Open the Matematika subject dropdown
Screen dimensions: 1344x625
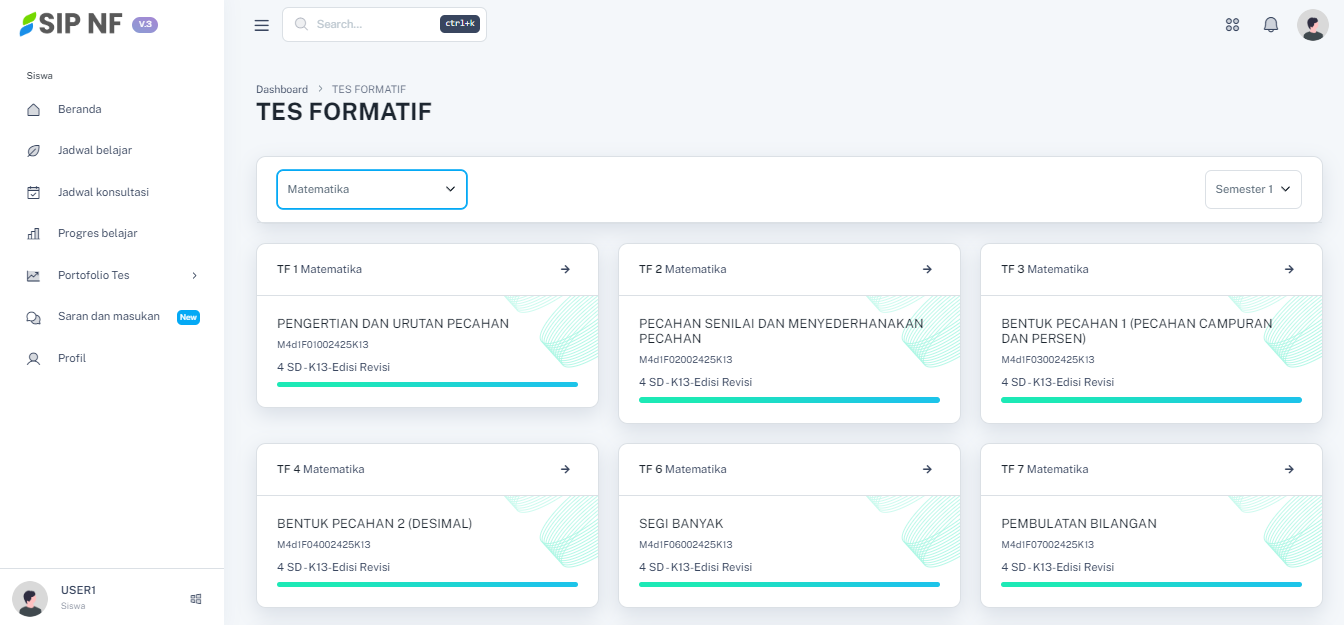coord(372,189)
